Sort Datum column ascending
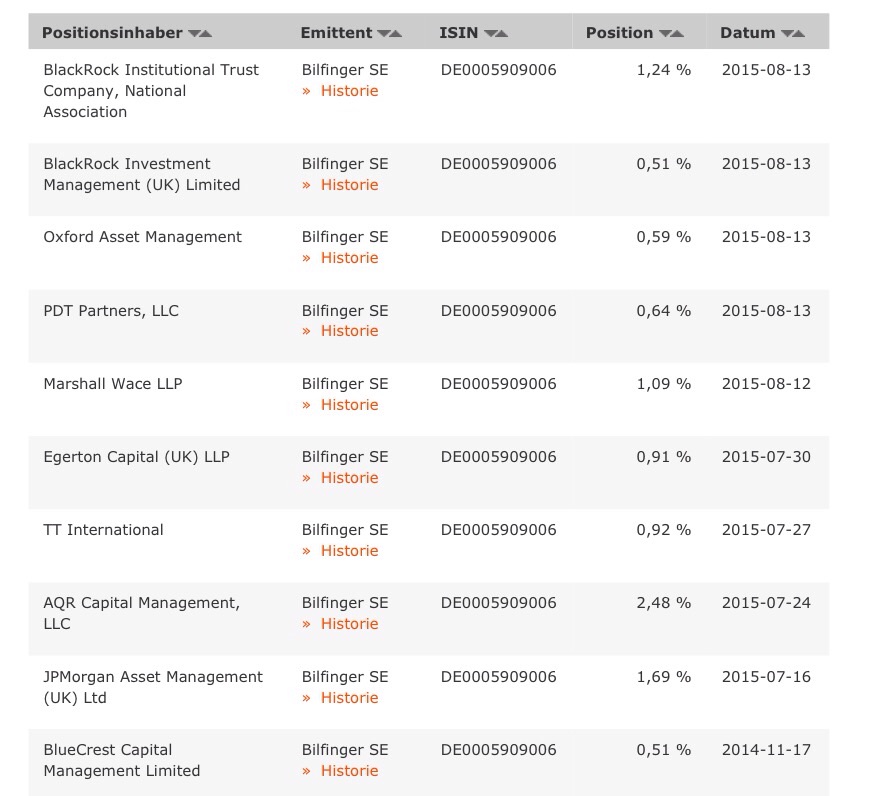Image resolution: width=878 pixels, height=796 pixels. tap(799, 34)
